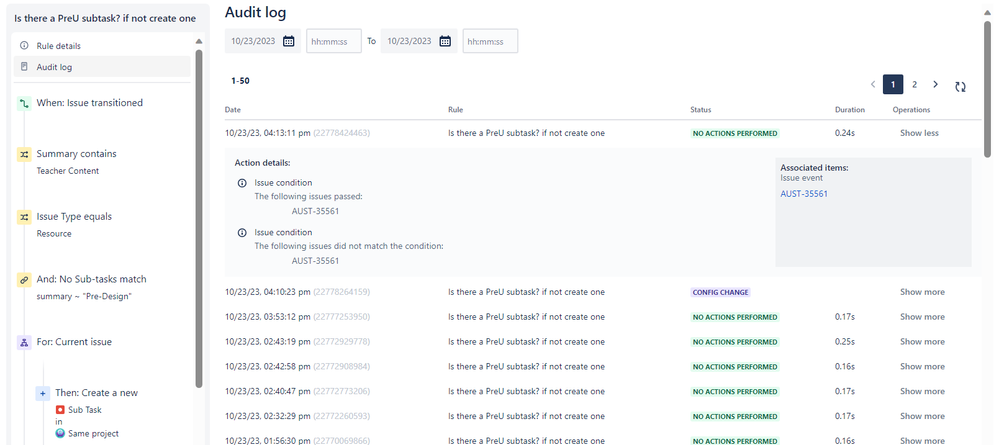Screen dimensions: 999x445
Task: Open the start date calendar icon
Action: pyautogui.click(x=288, y=41)
